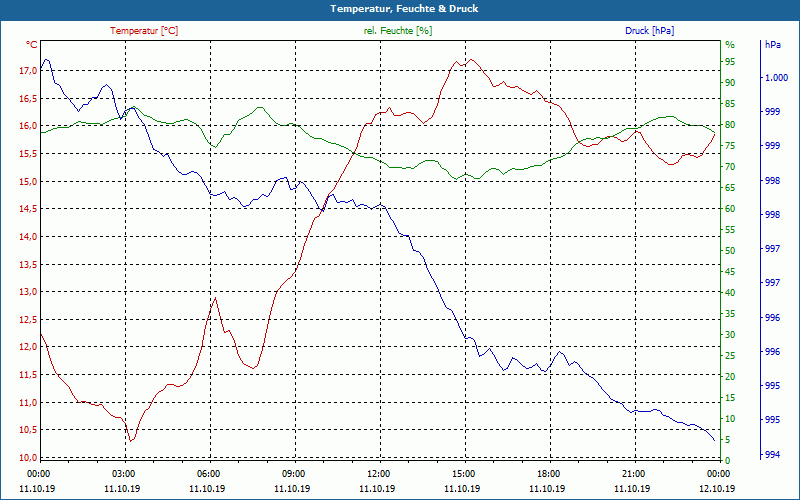
Task: Click the green '0' humidity axis value
Action: tap(728, 461)
